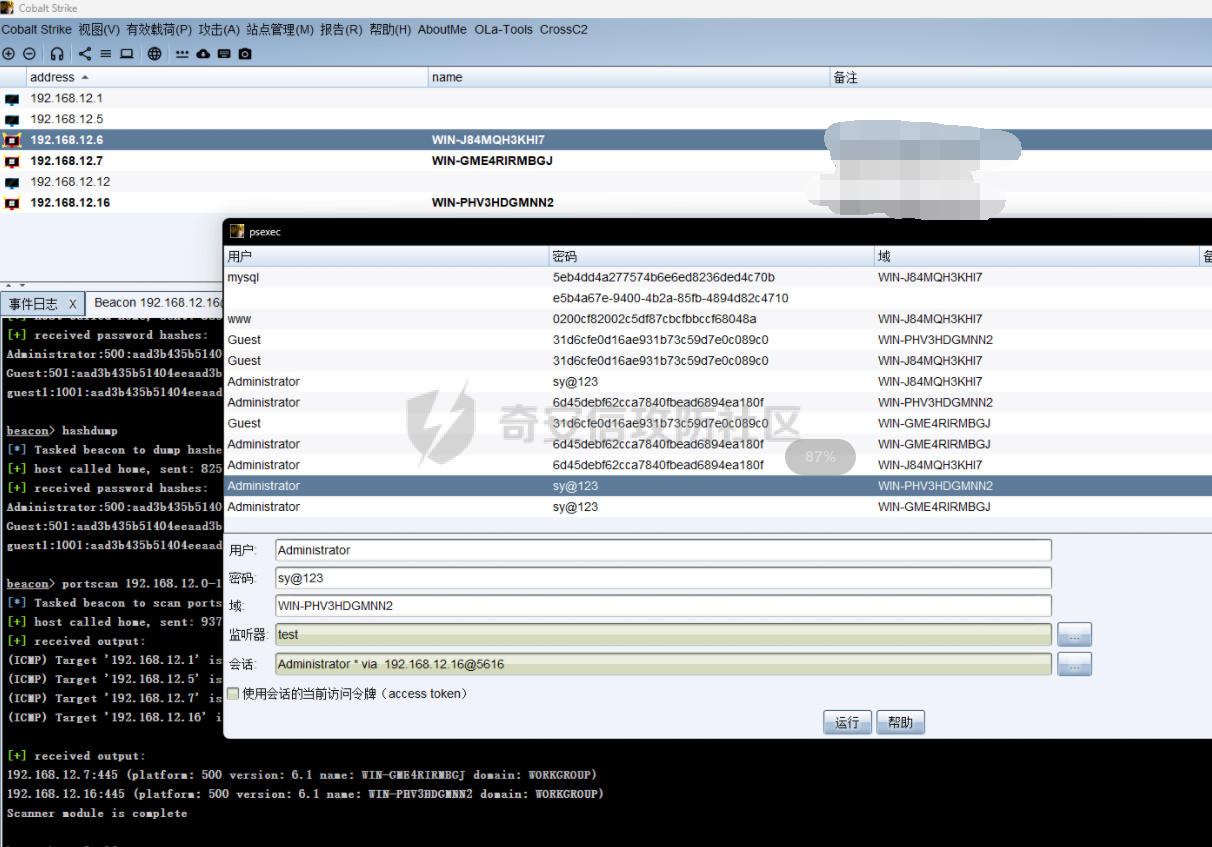Viewport: 1212px width, 847px height.
Task: Select target address 192.168.12.16
Action: [70, 203]
